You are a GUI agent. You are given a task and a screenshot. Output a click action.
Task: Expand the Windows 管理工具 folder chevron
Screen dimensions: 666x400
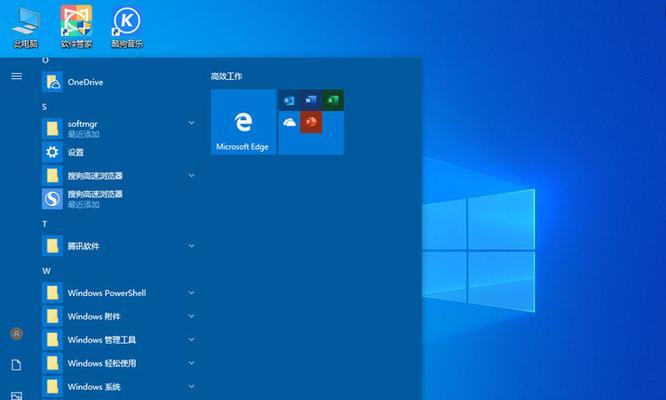192,339
